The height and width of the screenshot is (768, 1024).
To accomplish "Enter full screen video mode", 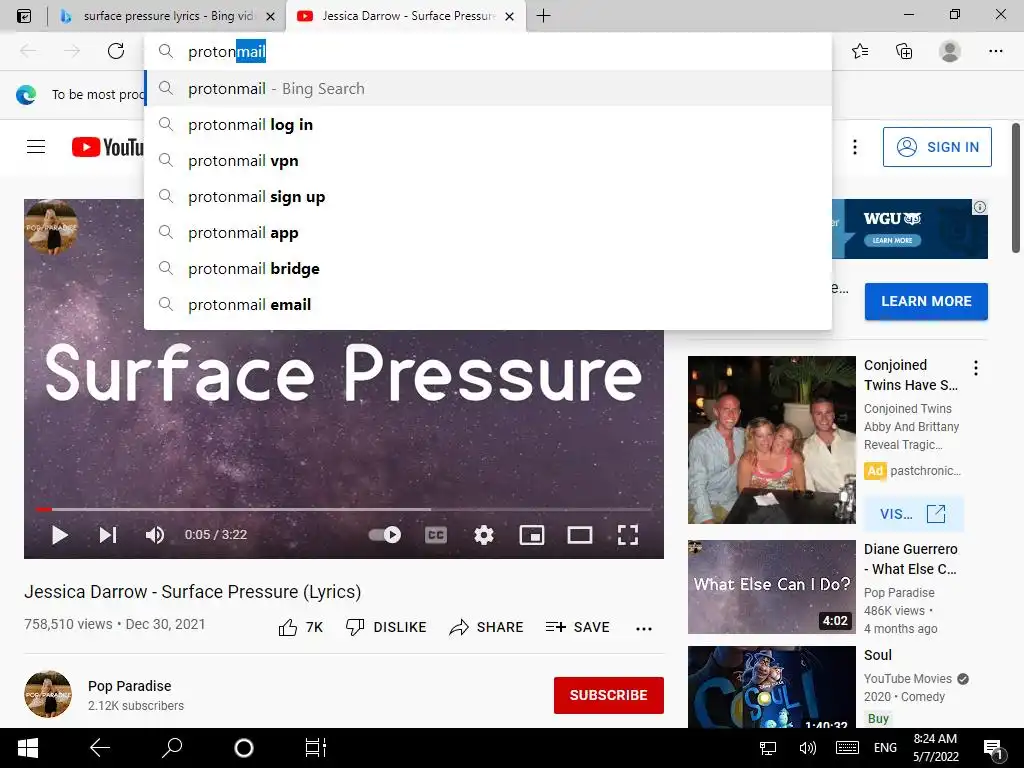I will click(x=628, y=536).
